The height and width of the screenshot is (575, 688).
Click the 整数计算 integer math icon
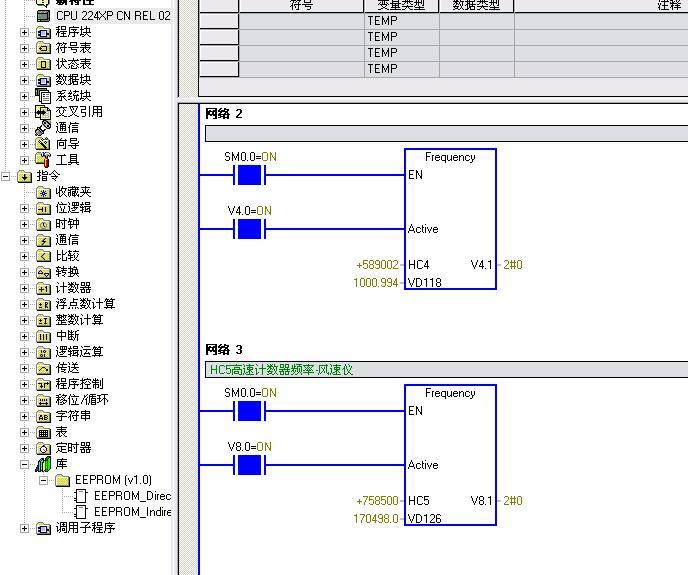click(x=43, y=320)
